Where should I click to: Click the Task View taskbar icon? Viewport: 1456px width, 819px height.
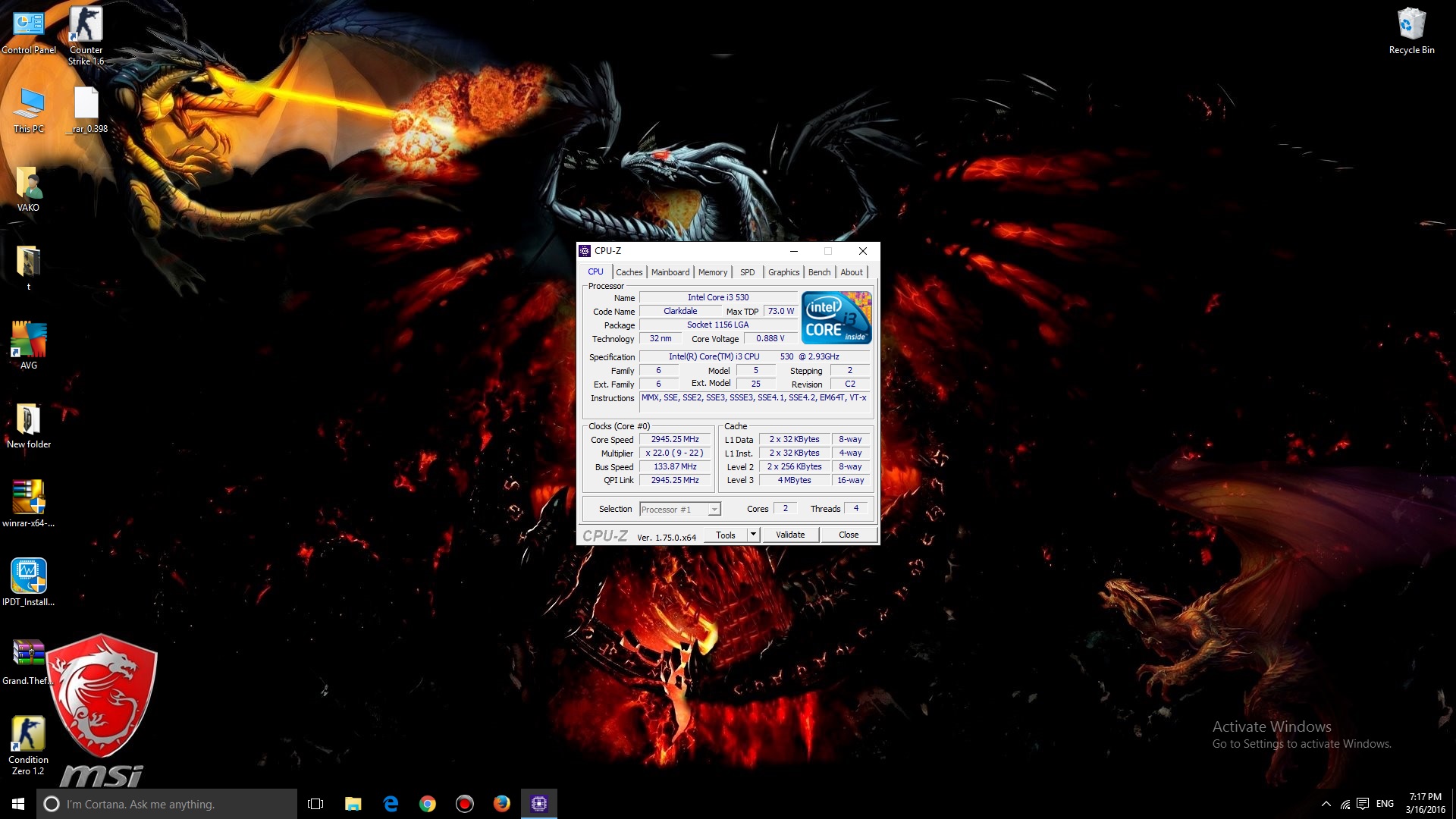click(315, 804)
